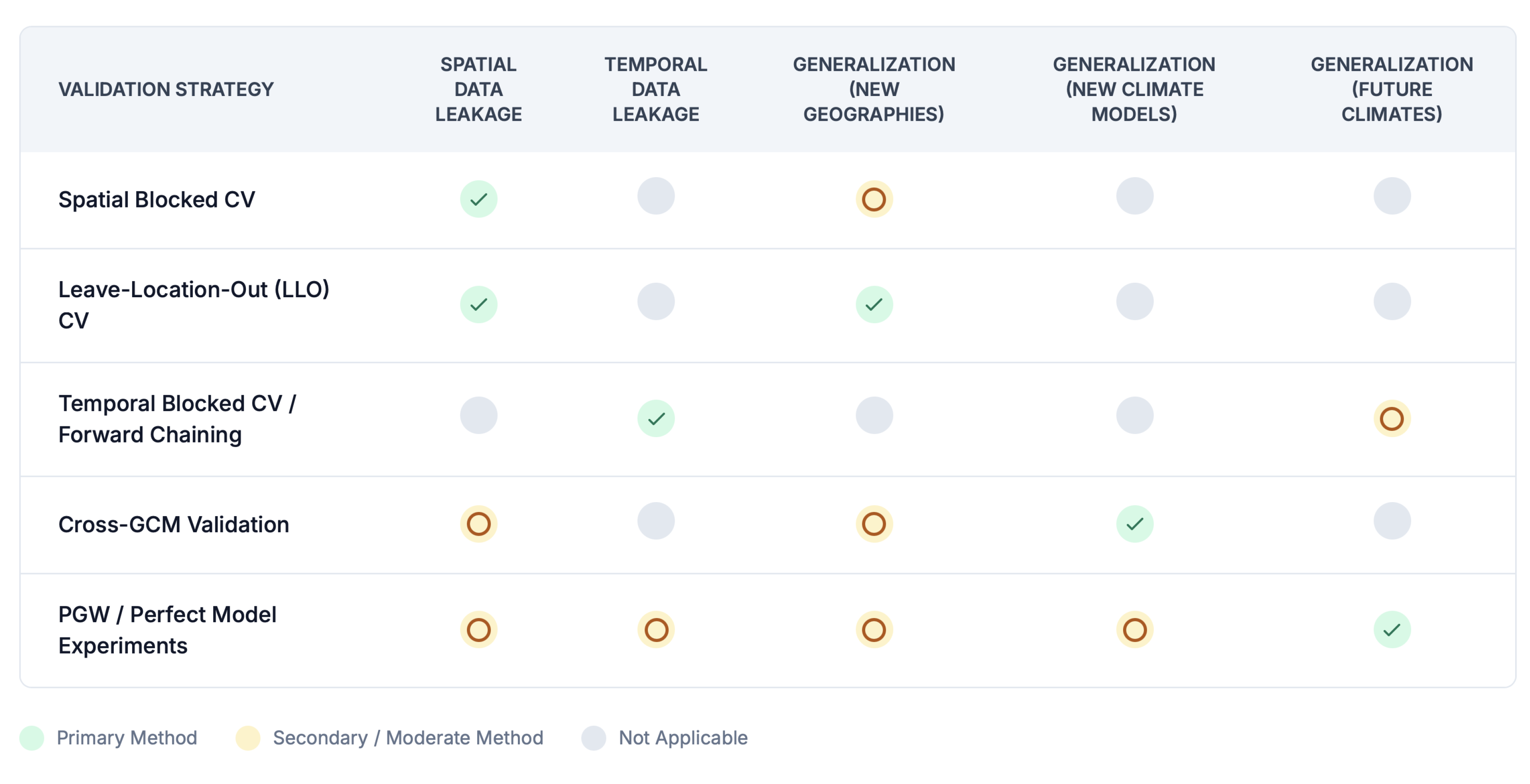Click LLO CV spatial data leakage checkmark
Viewport: 1530px width, 784px height.
point(478,305)
